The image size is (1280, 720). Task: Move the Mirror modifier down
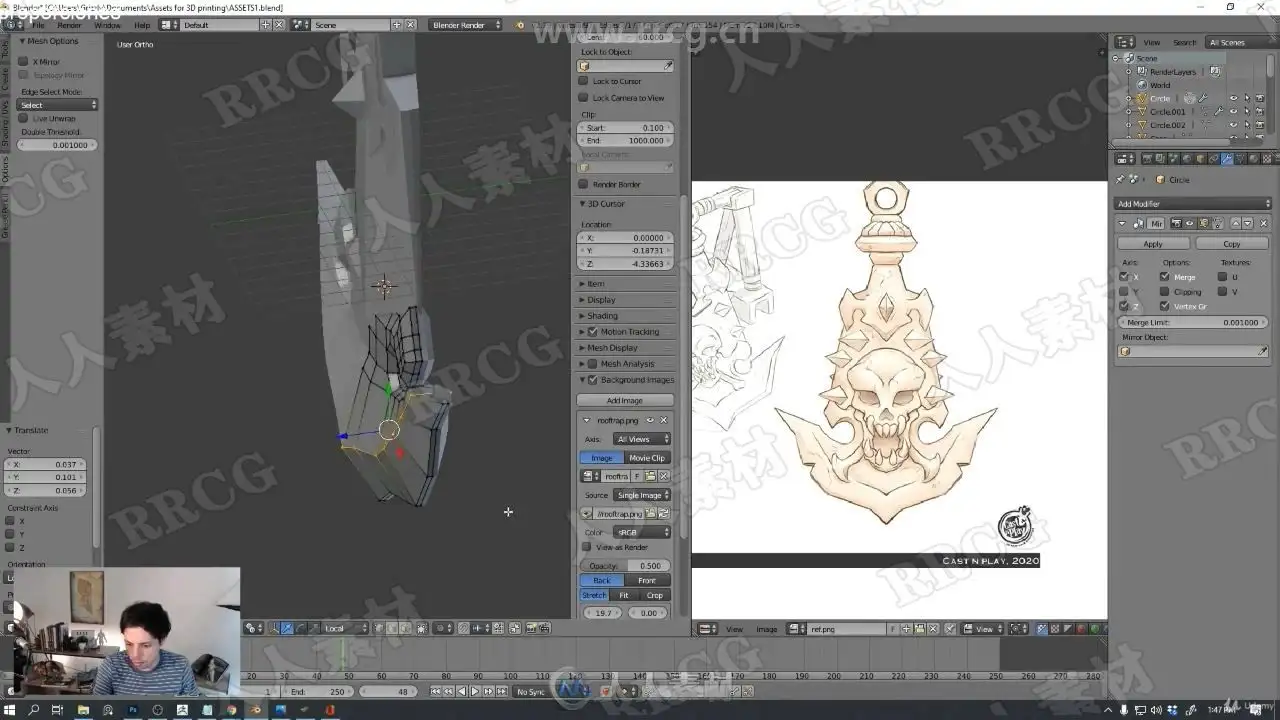point(1247,223)
